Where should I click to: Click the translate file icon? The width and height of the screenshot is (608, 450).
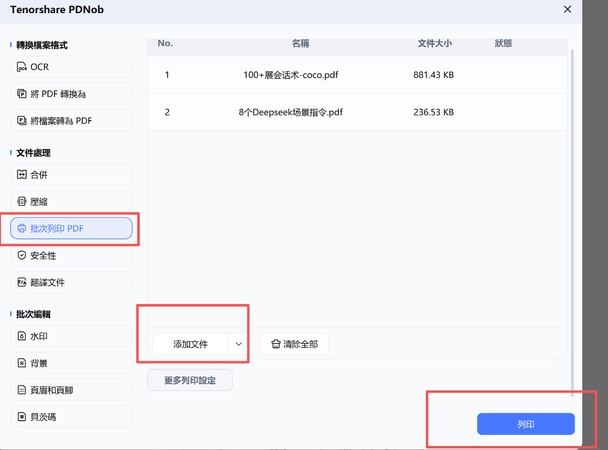pos(22,282)
